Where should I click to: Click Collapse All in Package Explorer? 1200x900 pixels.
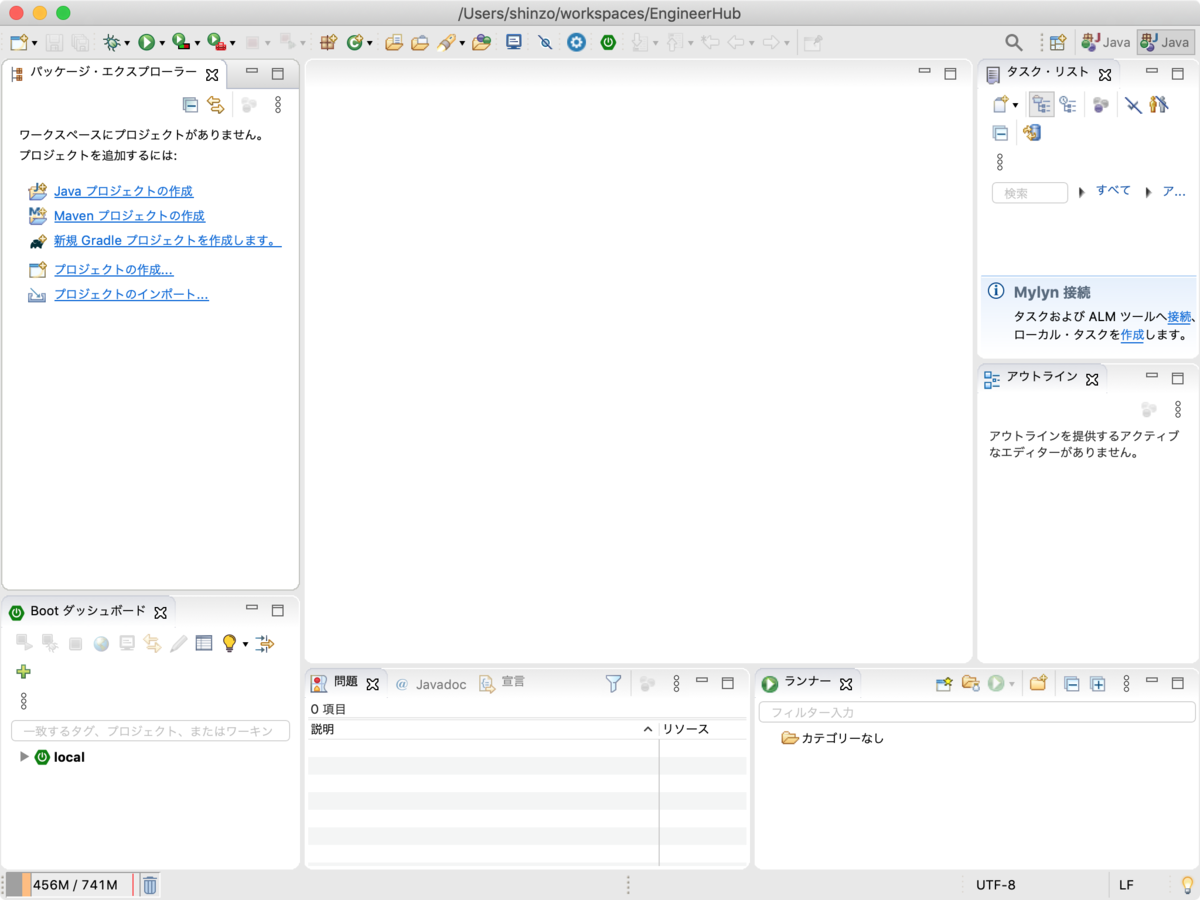tap(190, 105)
